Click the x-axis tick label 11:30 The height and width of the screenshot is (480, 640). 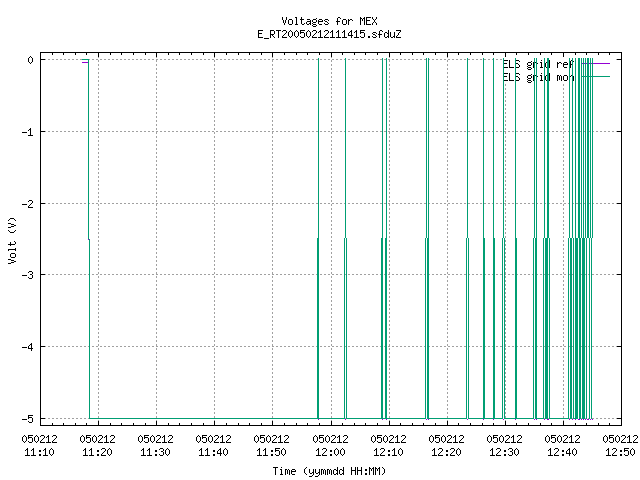[155, 452]
